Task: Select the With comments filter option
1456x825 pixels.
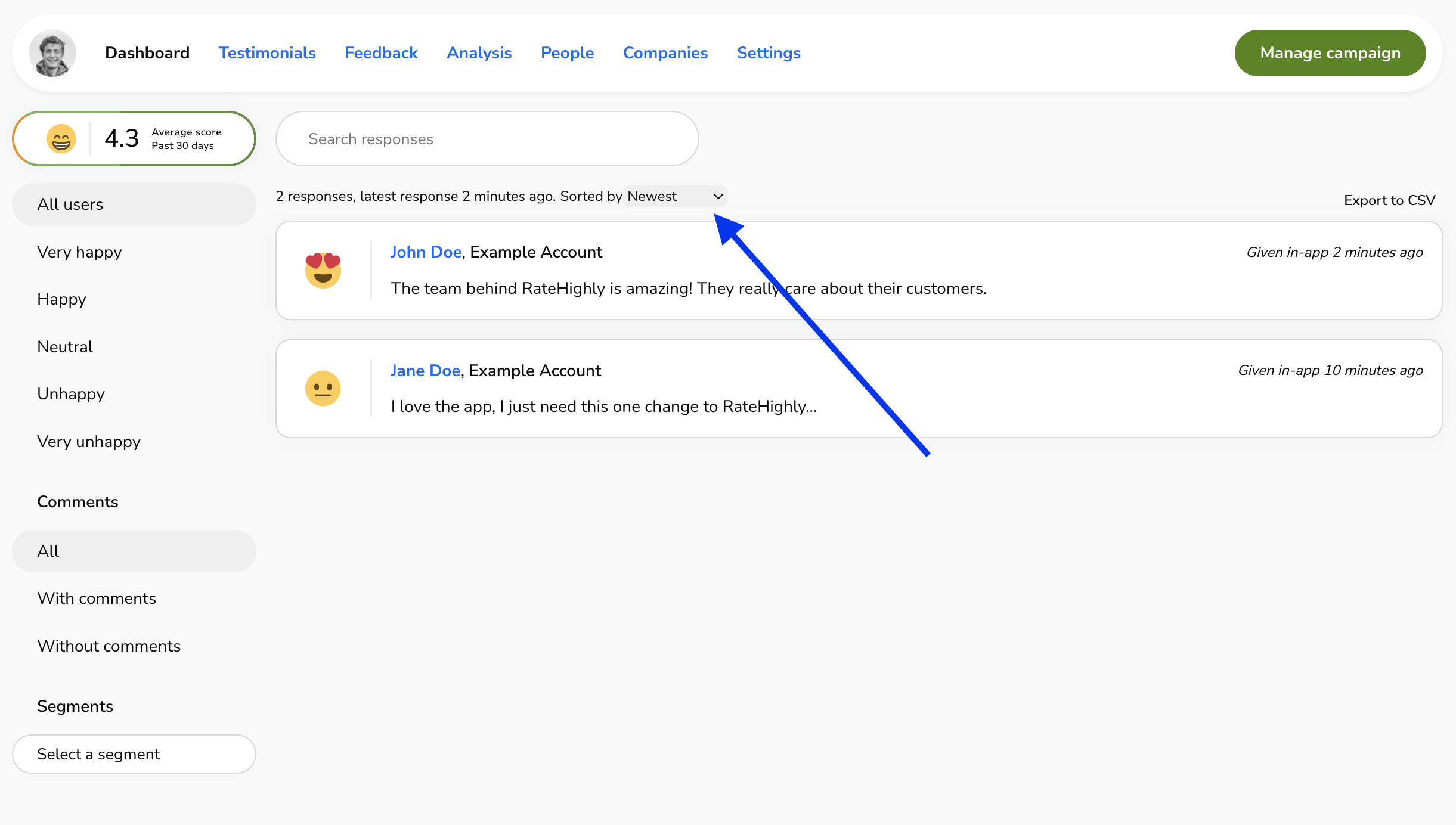Action: 96,598
